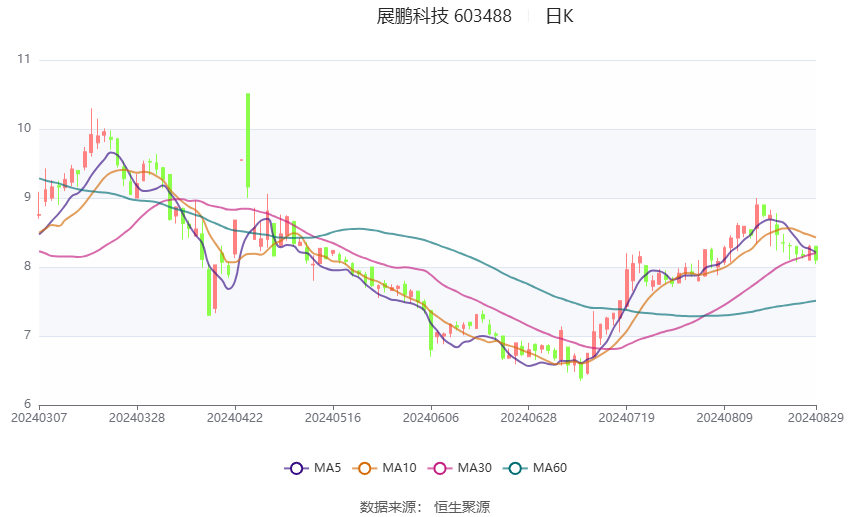The image size is (850, 517).
Task: Click the y-axis value 7
Action: pyautogui.click(x=27, y=335)
